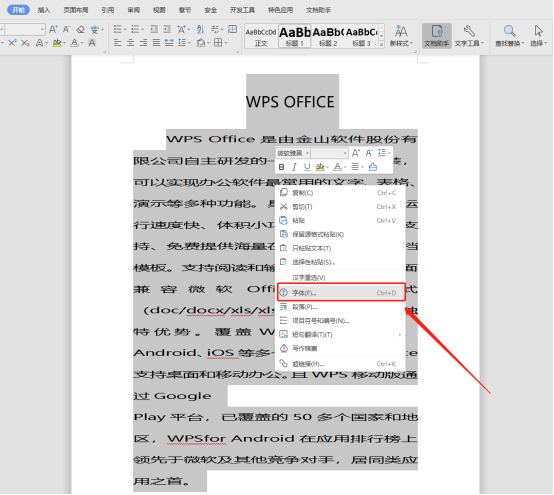Click the 新样式 new style icon
Image resolution: width=554 pixels, height=495 pixels.
coord(401,31)
